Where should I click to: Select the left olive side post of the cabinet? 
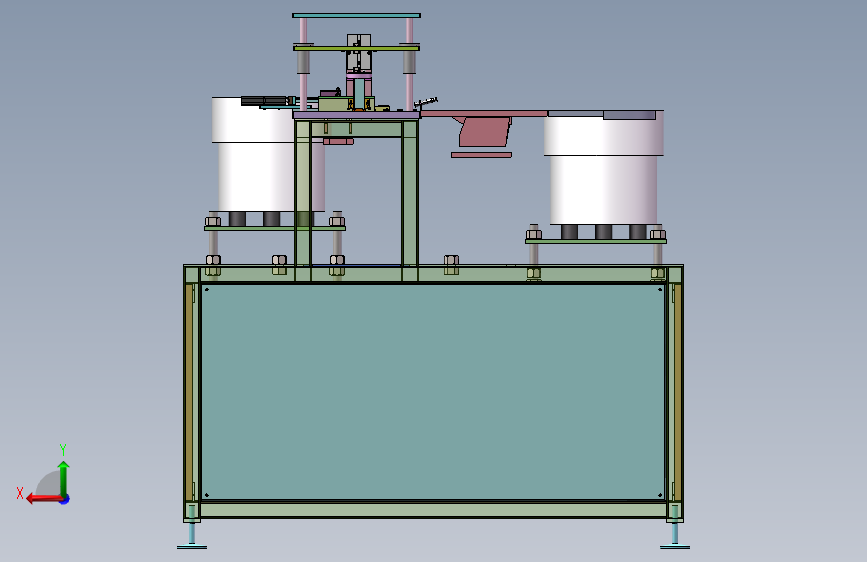[191, 391]
